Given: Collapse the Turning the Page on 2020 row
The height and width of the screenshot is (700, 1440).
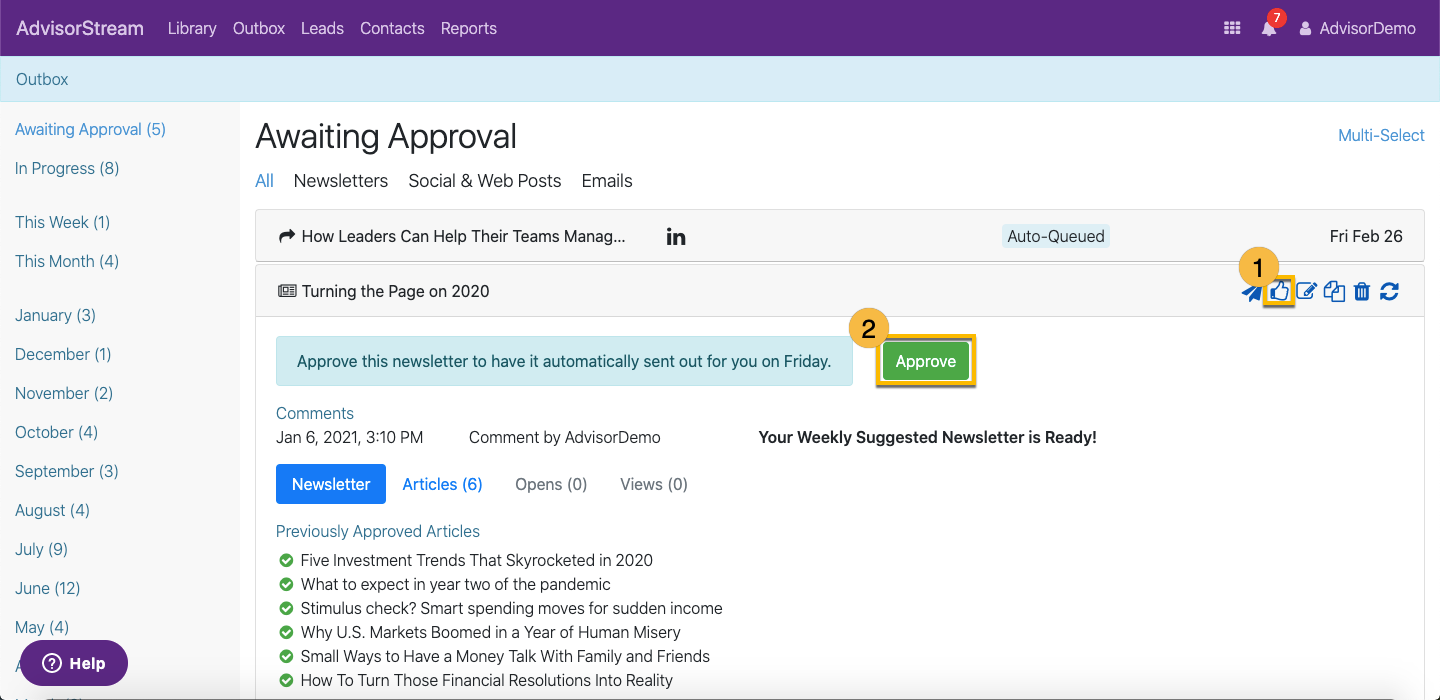Looking at the screenshot, I should [840, 292].
